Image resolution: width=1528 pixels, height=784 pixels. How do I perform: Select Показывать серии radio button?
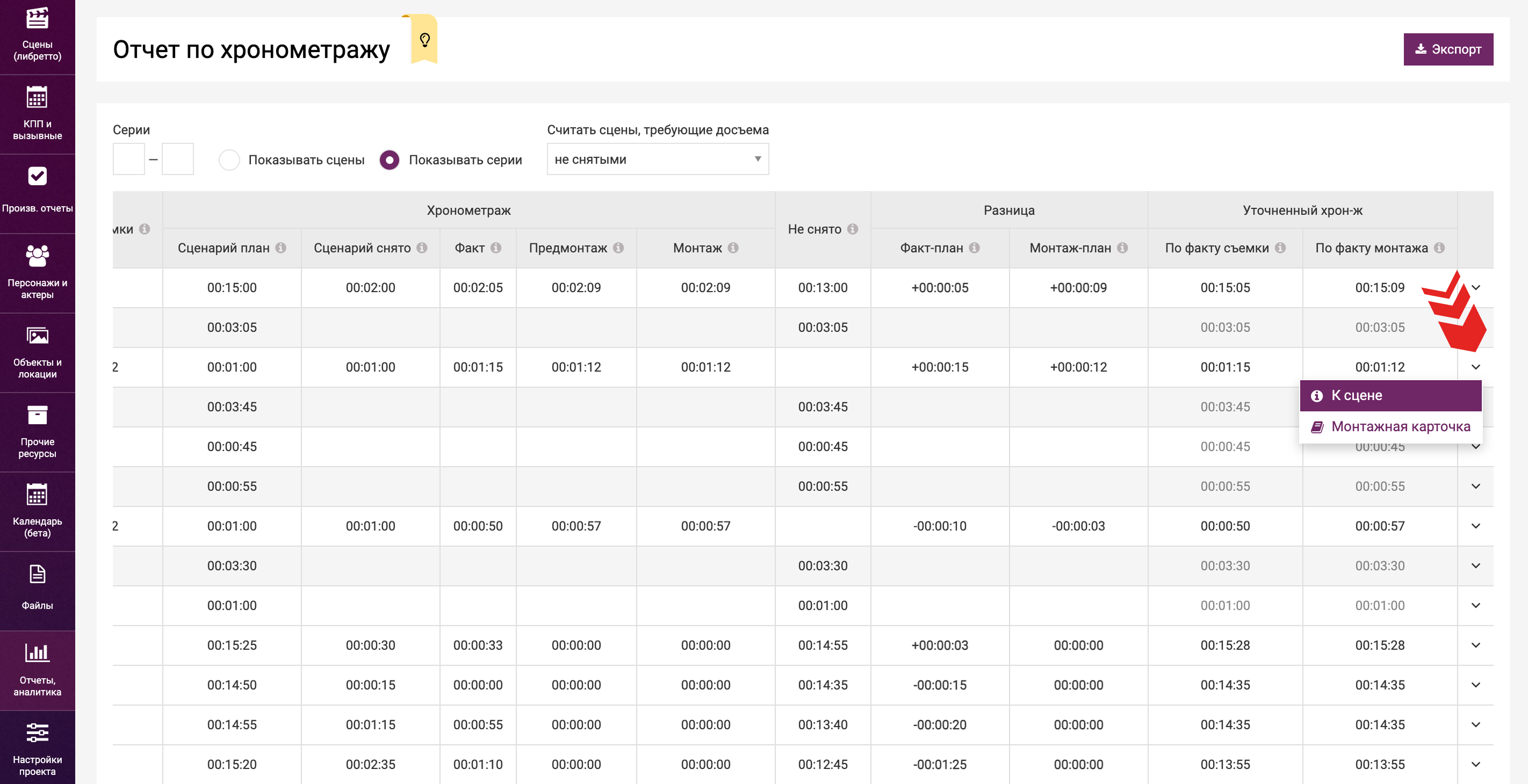point(390,160)
